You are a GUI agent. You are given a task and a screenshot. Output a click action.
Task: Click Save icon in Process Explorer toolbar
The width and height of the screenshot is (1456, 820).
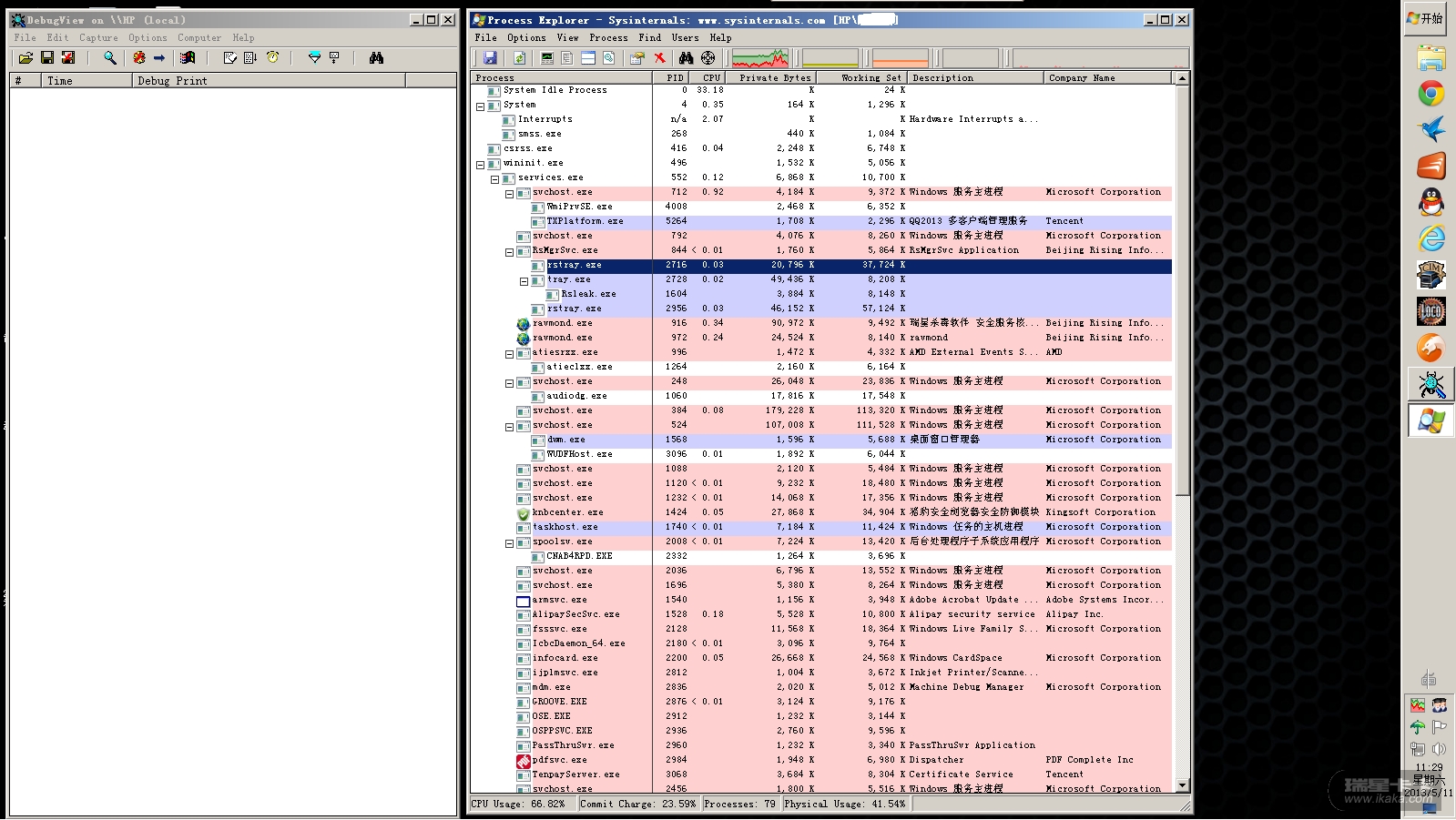[x=490, y=58]
